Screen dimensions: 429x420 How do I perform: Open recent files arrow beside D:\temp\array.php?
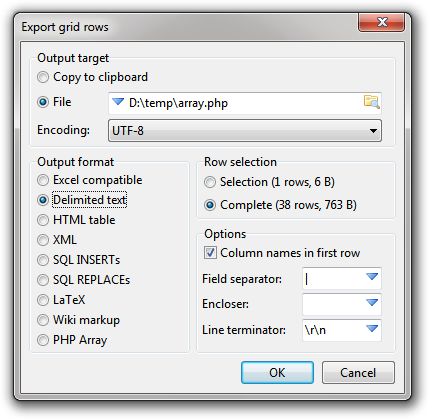(x=118, y=102)
